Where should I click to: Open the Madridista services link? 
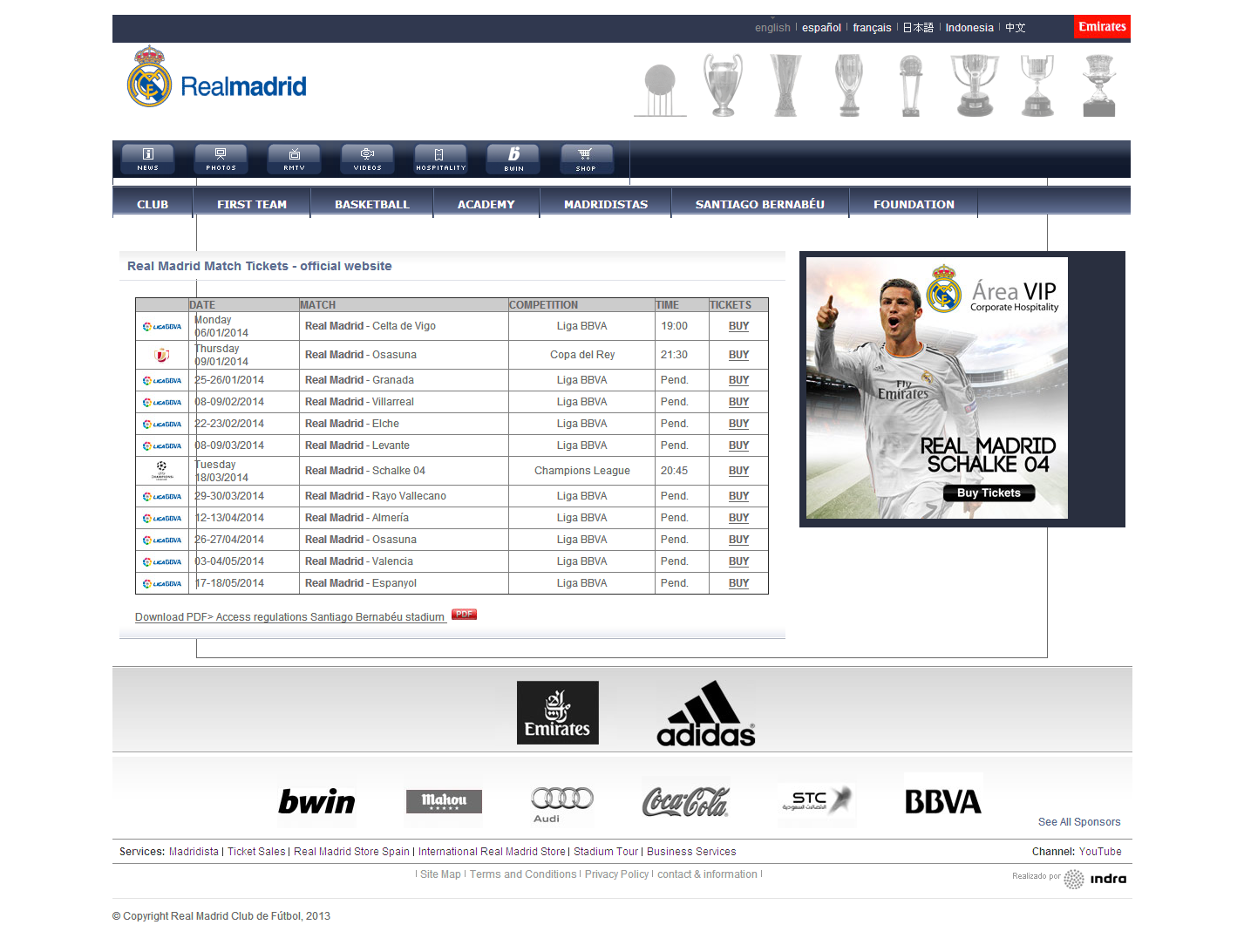[x=194, y=852]
